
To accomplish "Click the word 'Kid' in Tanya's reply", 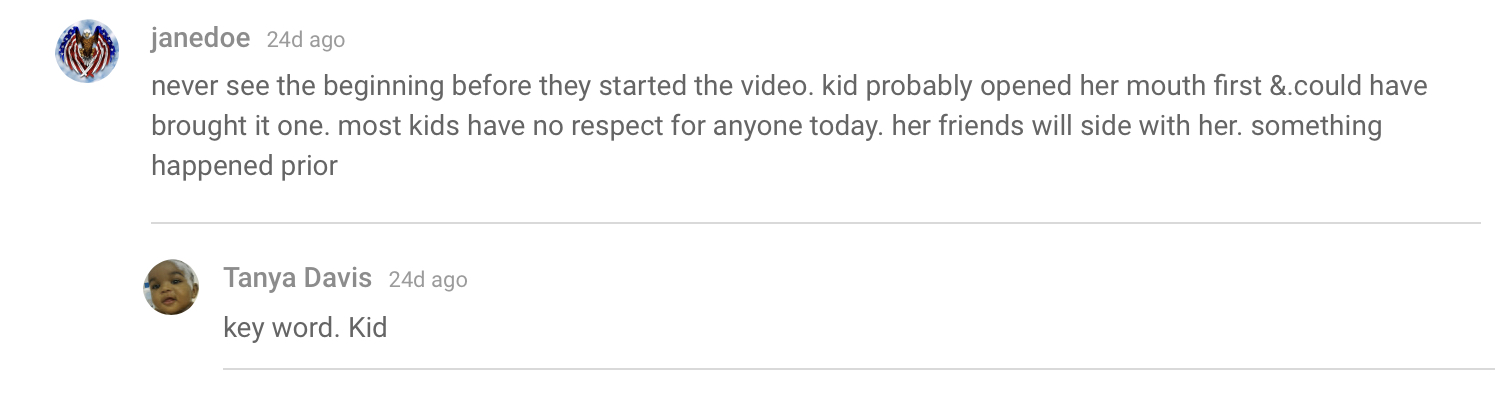I will 368,327.
